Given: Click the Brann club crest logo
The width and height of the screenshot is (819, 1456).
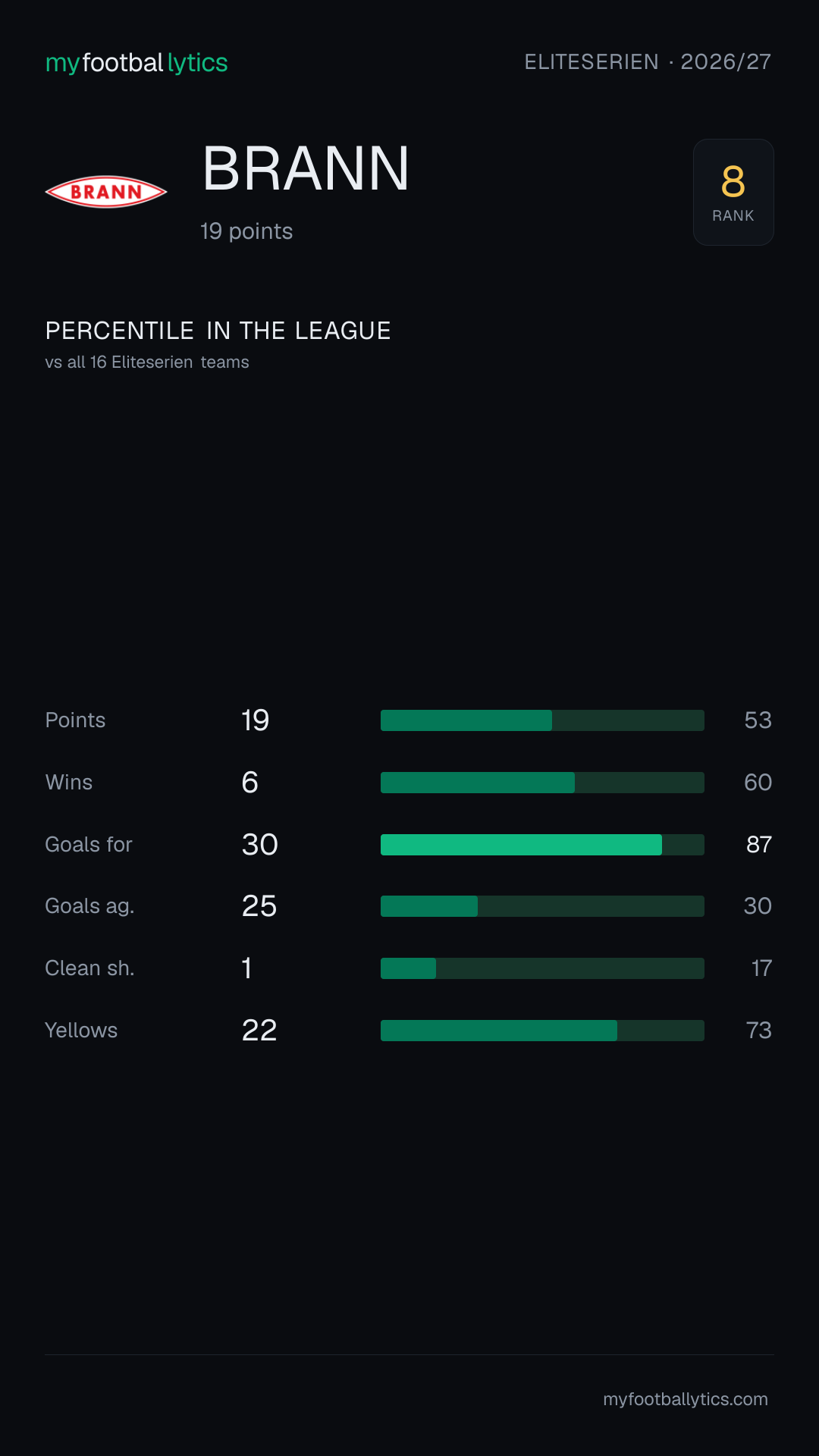Looking at the screenshot, I should 106,192.
